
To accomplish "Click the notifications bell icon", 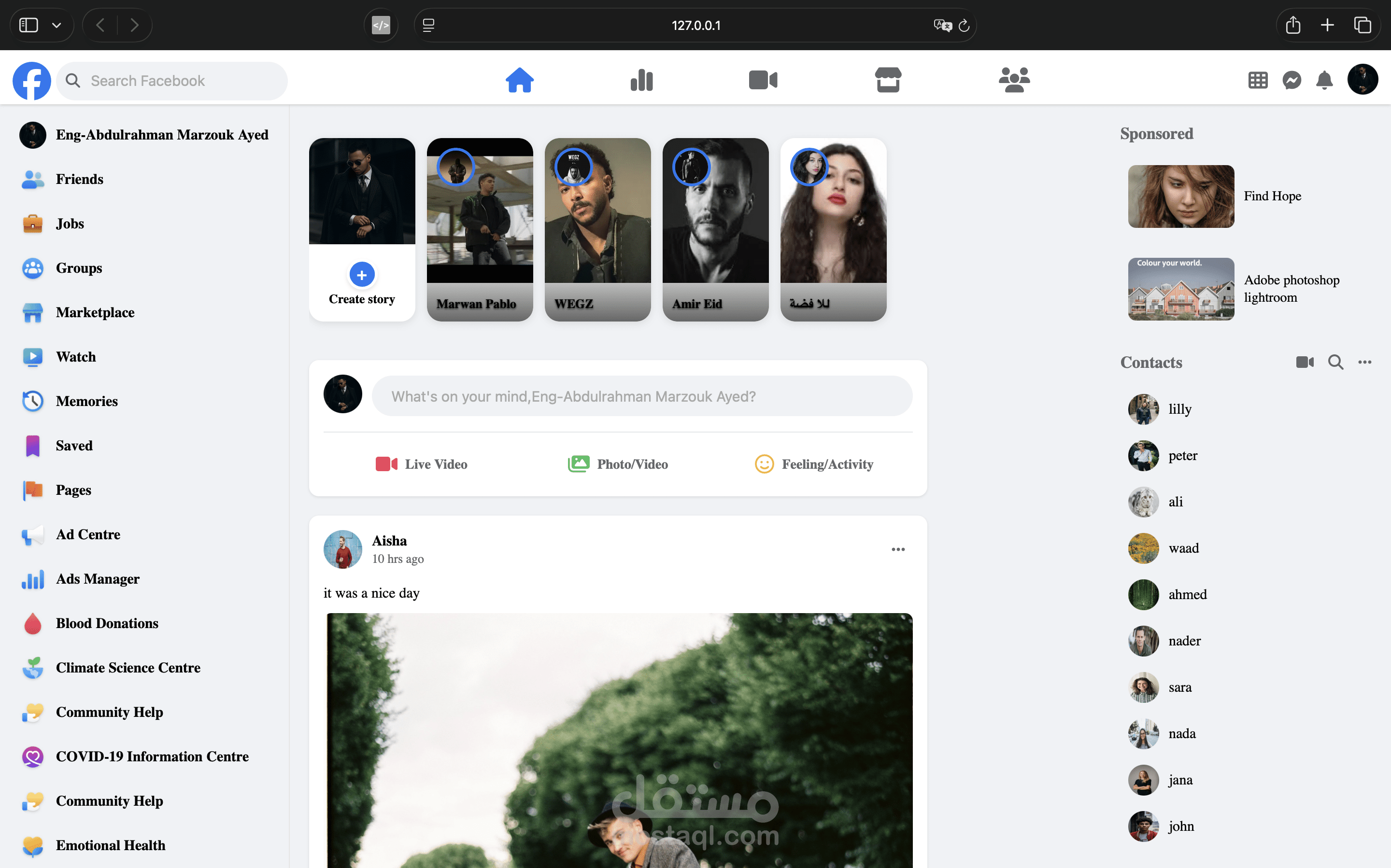I will pos(1324,80).
